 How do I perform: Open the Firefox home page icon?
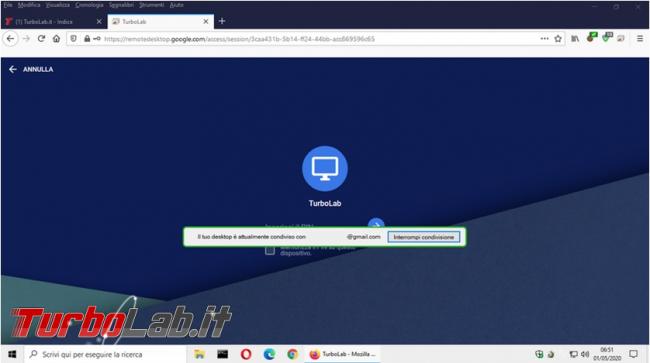[56, 39]
